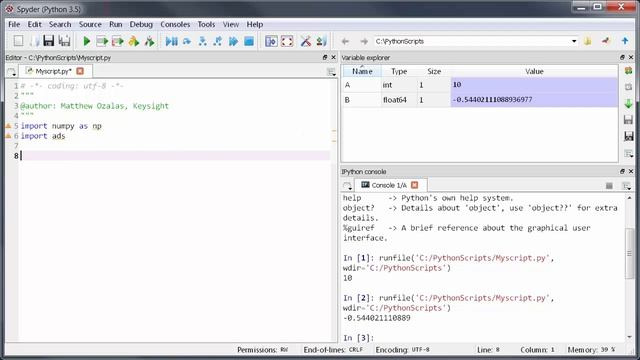This screenshot has width=640, height=360.
Task: Open a file with toolbar icon
Action: tap(34, 41)
